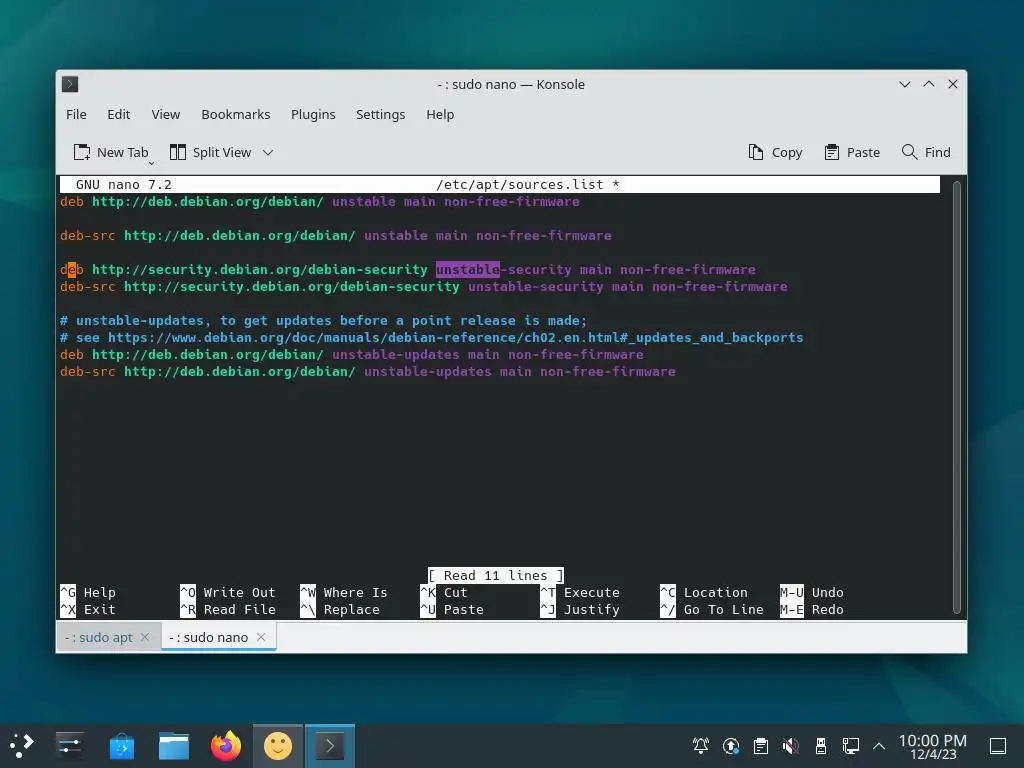Screen dimensions: 1024x768
Task: Click the Copy toolbar button
Action: click(775, 152)
